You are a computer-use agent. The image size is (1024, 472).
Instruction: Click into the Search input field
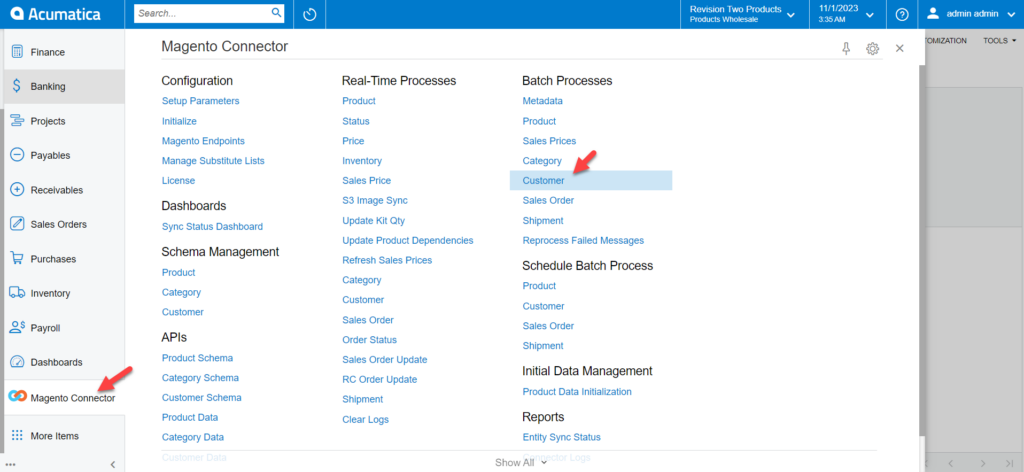(x=202, y=13)
